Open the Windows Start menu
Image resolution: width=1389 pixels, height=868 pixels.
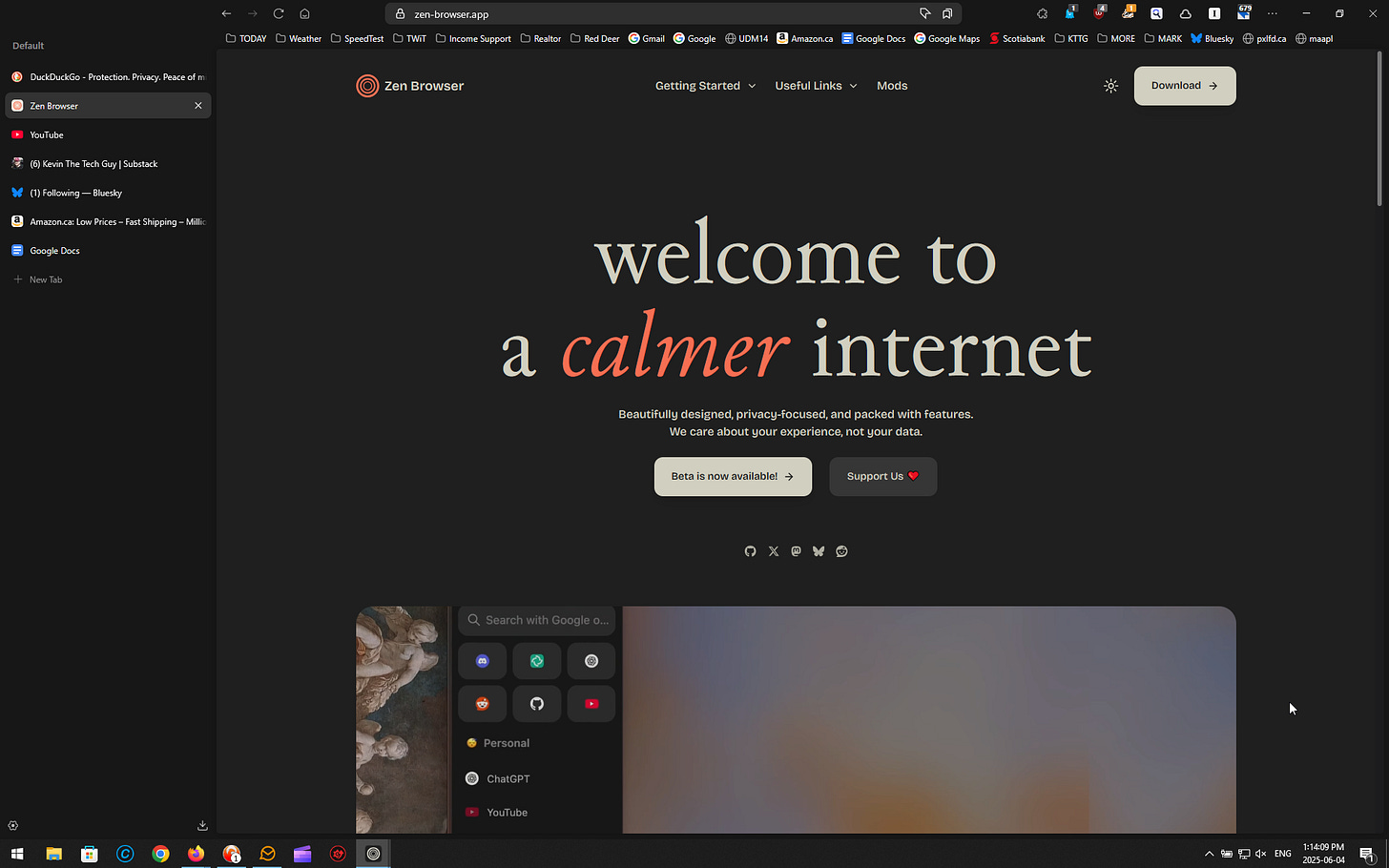click(17, 854)
